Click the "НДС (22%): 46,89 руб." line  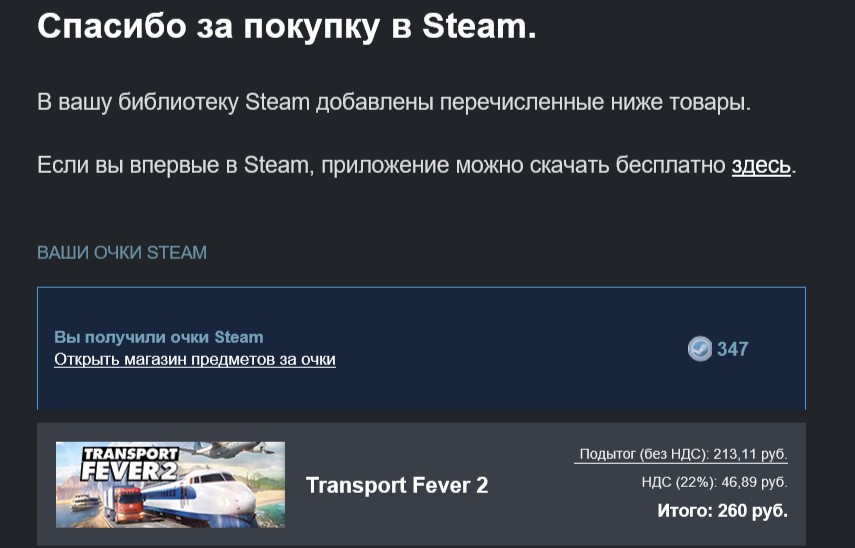(714, 482)
